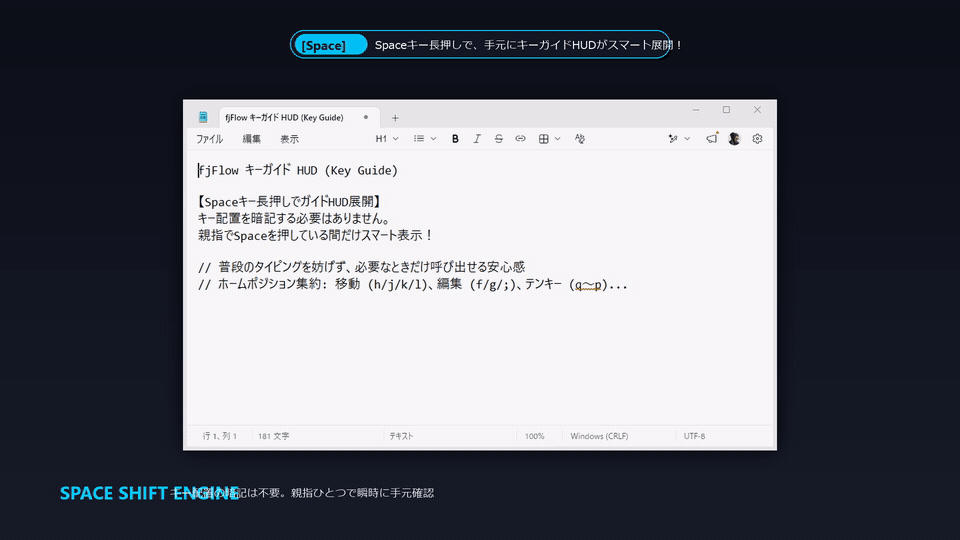Click the SPACE SHIFT ENGINE title text
Screen dimensions: 960x540
[x=150, y=493]
